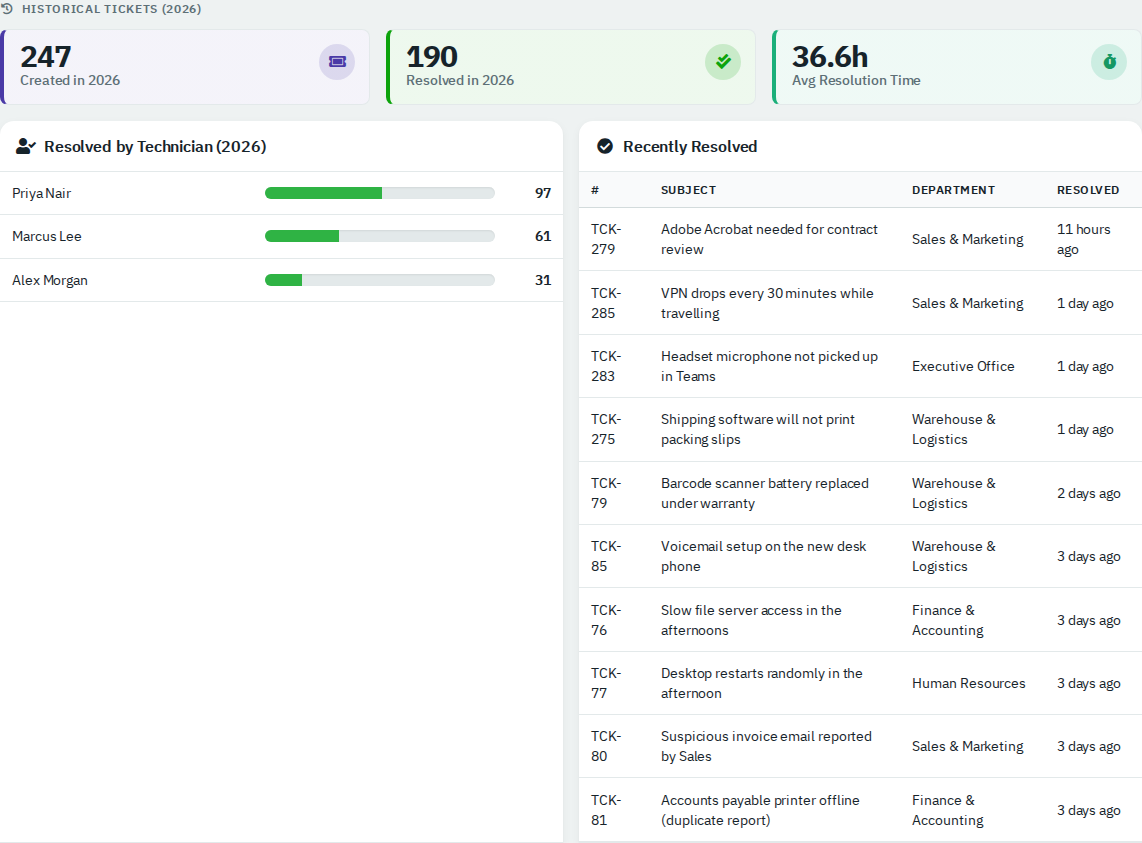Click the 'Recently Resolved' panel title

pyautogui.click(x=690, y=146)
